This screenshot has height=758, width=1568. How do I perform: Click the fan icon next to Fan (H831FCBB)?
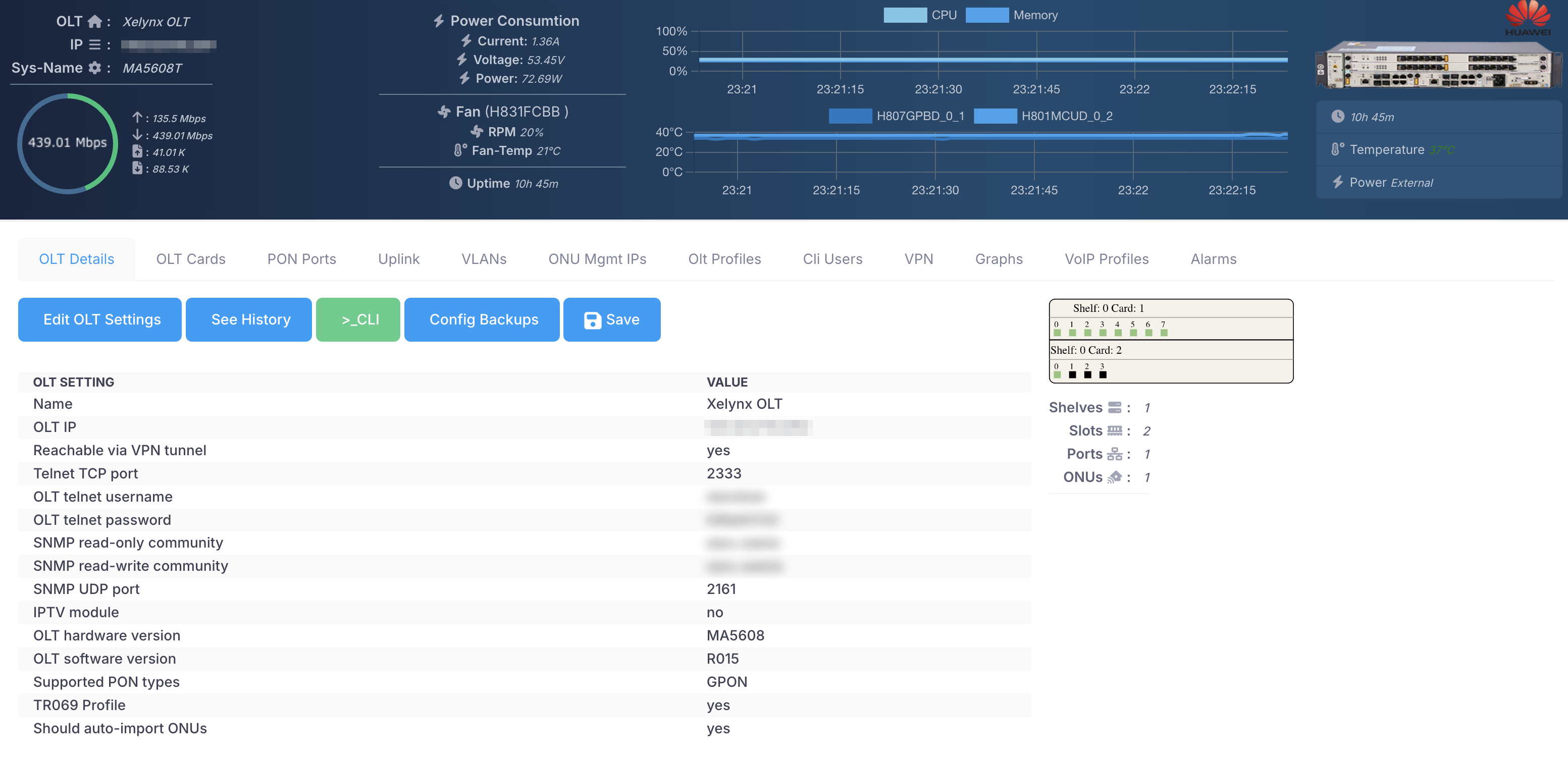(x=444, y=112)
